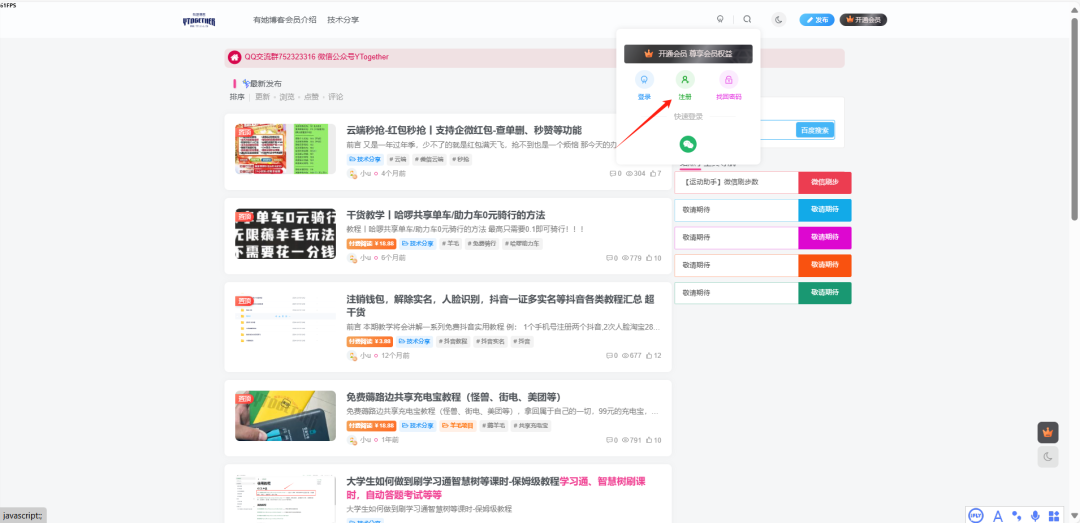Click the 开通会员 尊享会员权益 banner
This screenshot has height=523, width=1080.
pos(688,54)
